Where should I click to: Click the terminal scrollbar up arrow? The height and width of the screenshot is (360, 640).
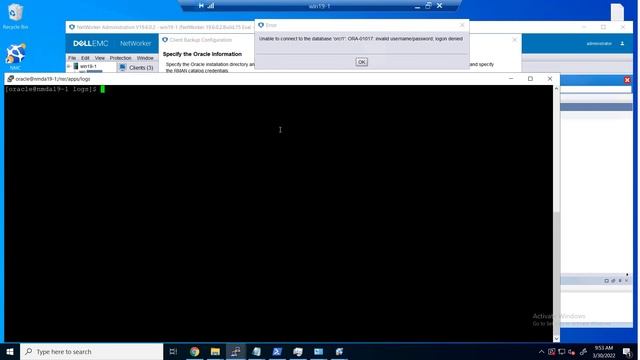[556, 89]
